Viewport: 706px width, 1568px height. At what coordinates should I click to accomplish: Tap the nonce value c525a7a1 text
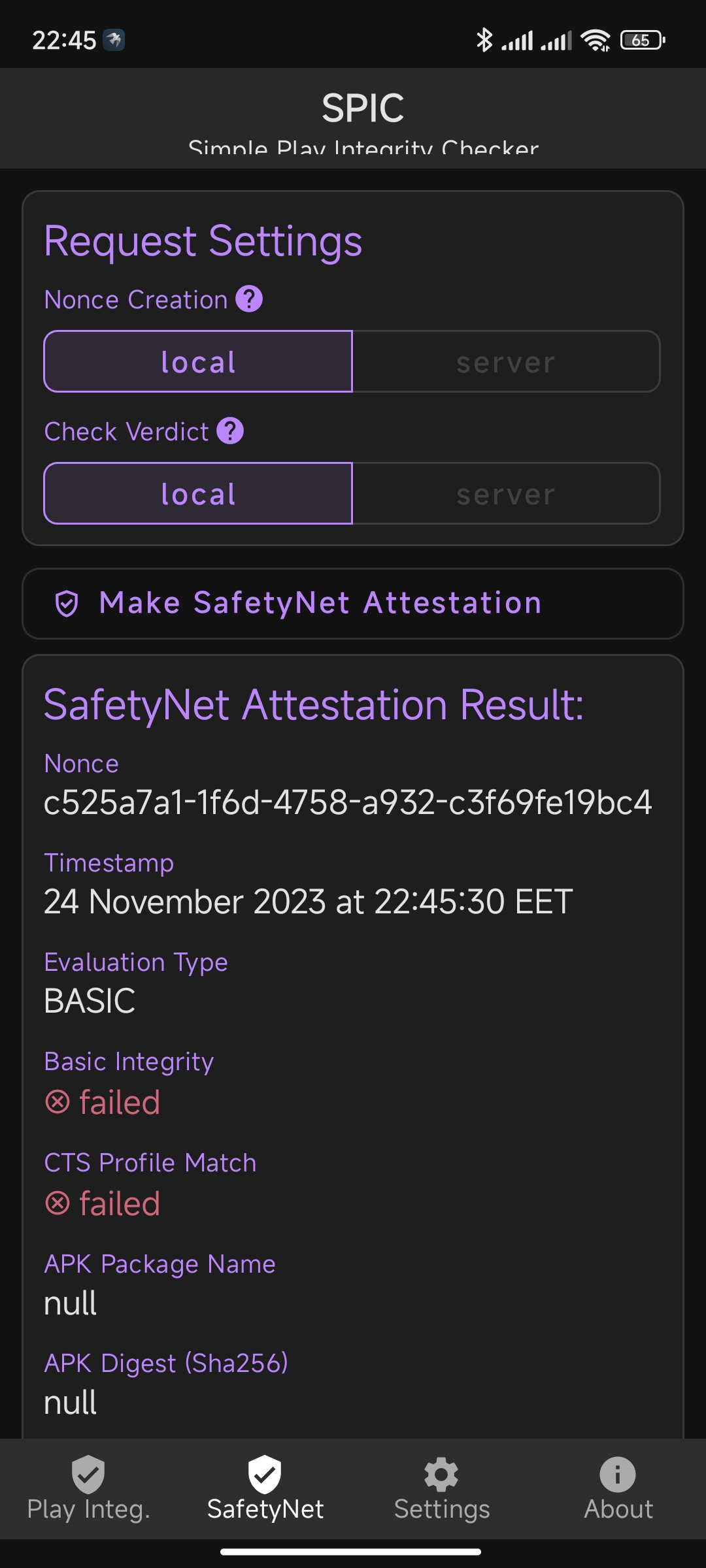[x=348, y=802]
